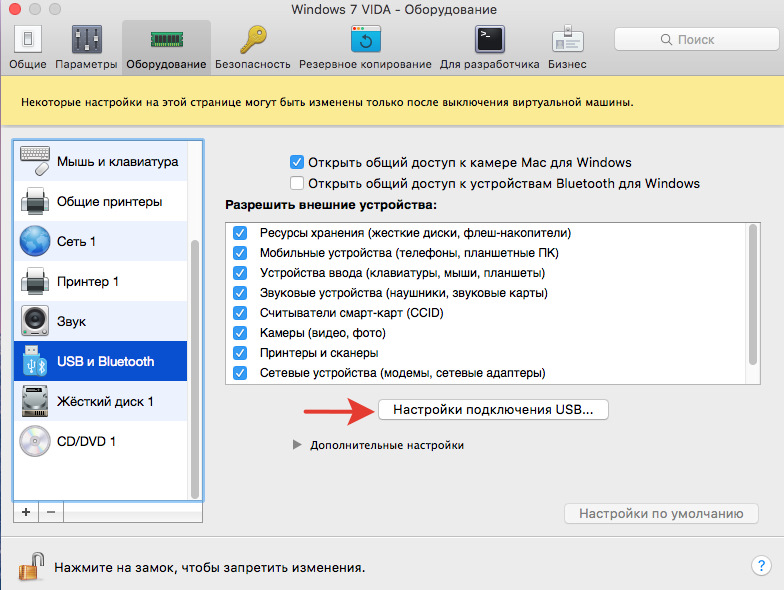
Task: Uncheck Принтеры и сканеры checkbox
Action: (x=240, y=353)
